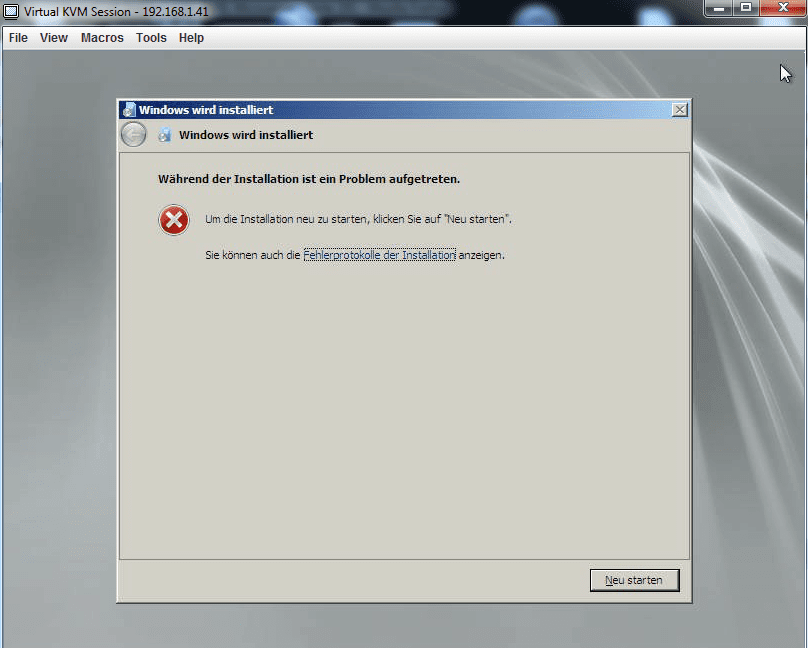Click the setup icon in dialog title bar
The height and width of the screenshot is (648, 808).
pos(129,110)
